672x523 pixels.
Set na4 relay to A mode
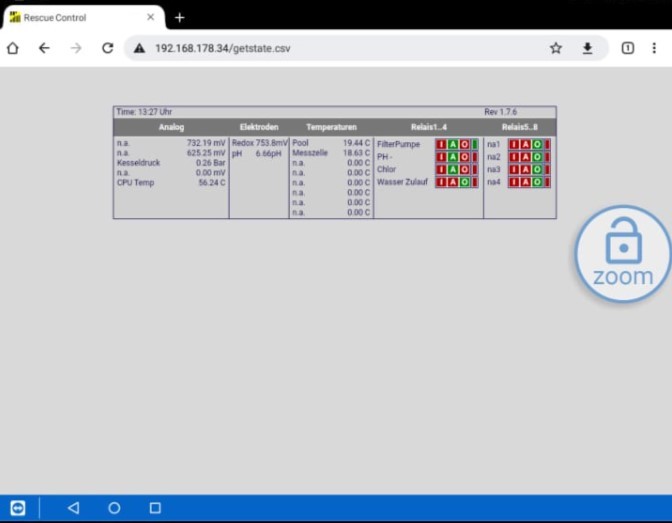click(525, 182)
